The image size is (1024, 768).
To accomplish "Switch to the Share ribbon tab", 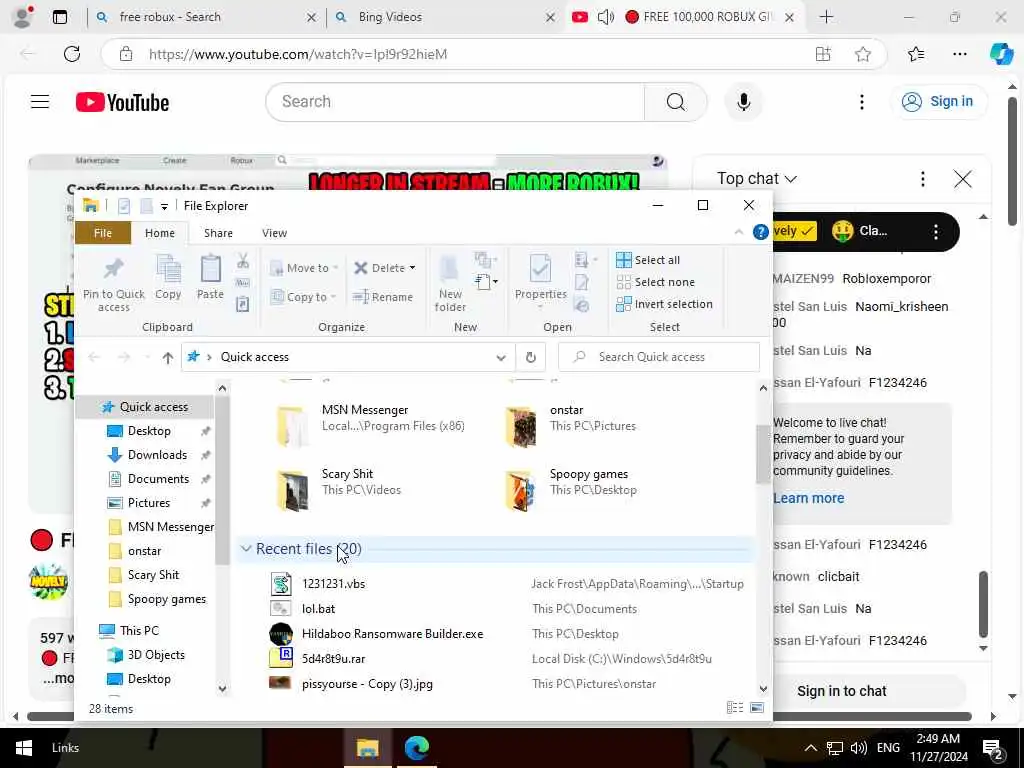I will pyautogui.click(x=218, y=233).
